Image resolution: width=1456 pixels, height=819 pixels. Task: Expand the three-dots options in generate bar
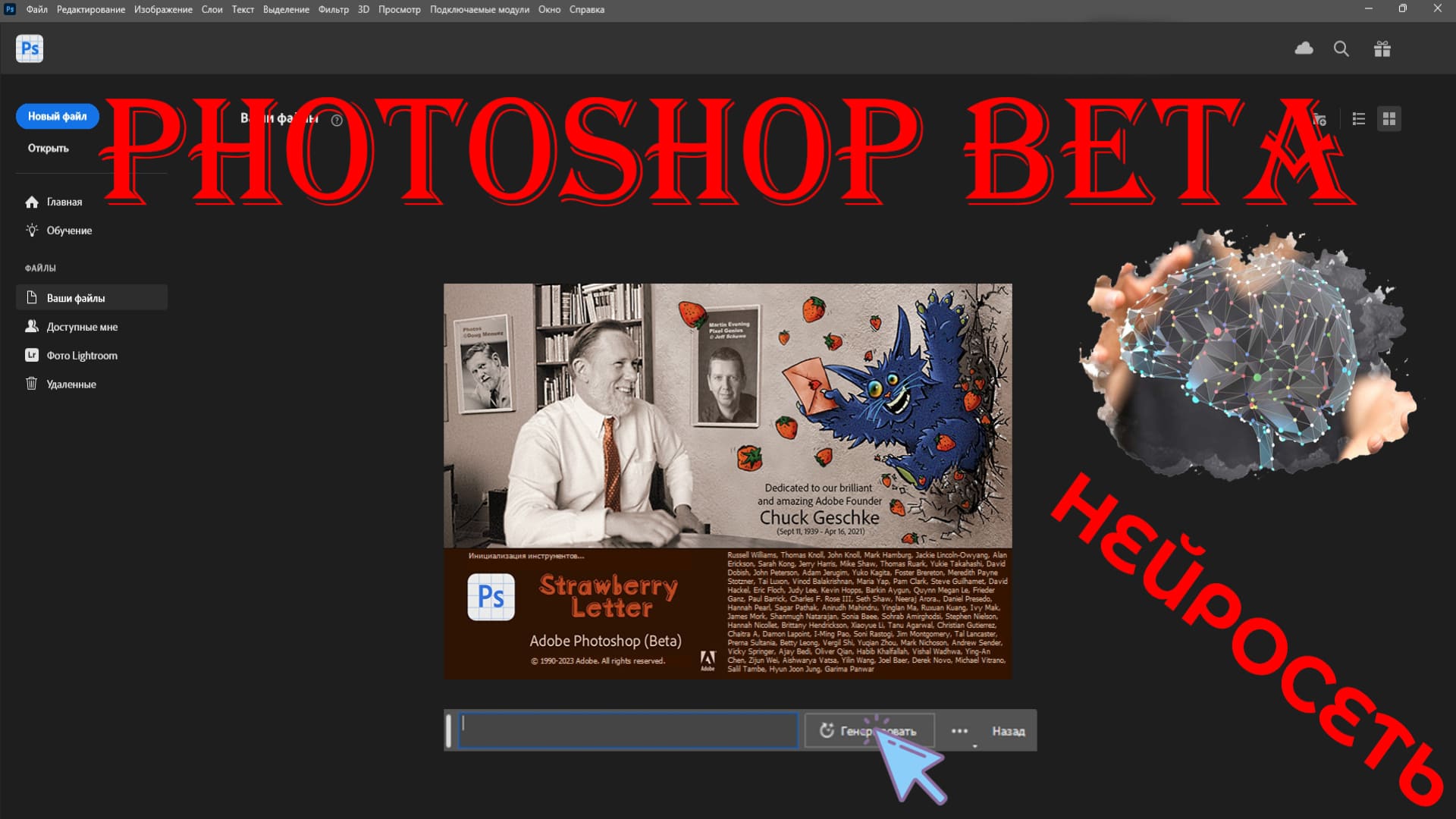pyautogui.click(x=959, y=731)
